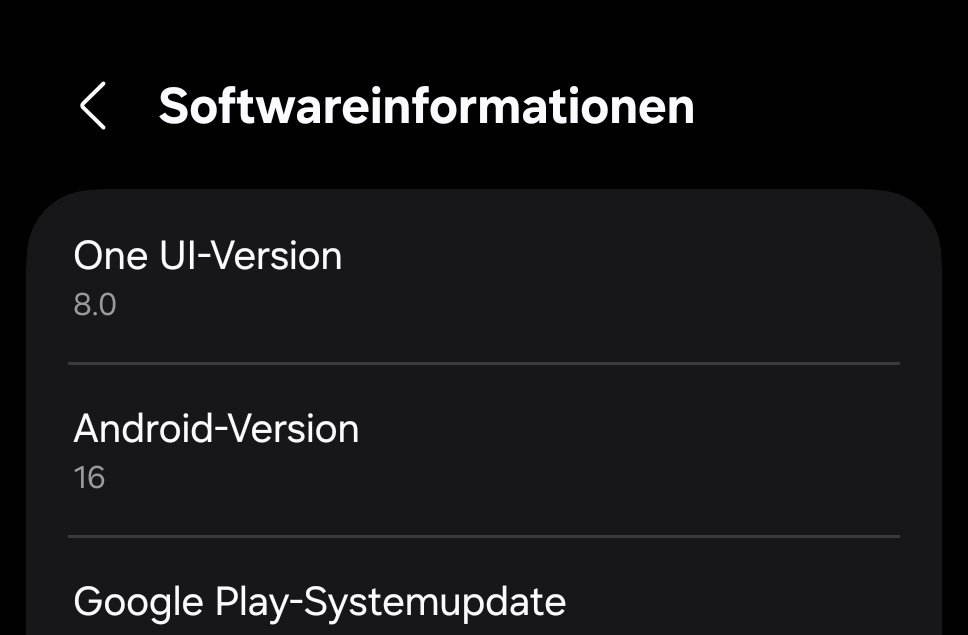Viewport: 968px width, 635px height.
Task: Click the divider below One UI-Version
Action: [x=484, y=363]
